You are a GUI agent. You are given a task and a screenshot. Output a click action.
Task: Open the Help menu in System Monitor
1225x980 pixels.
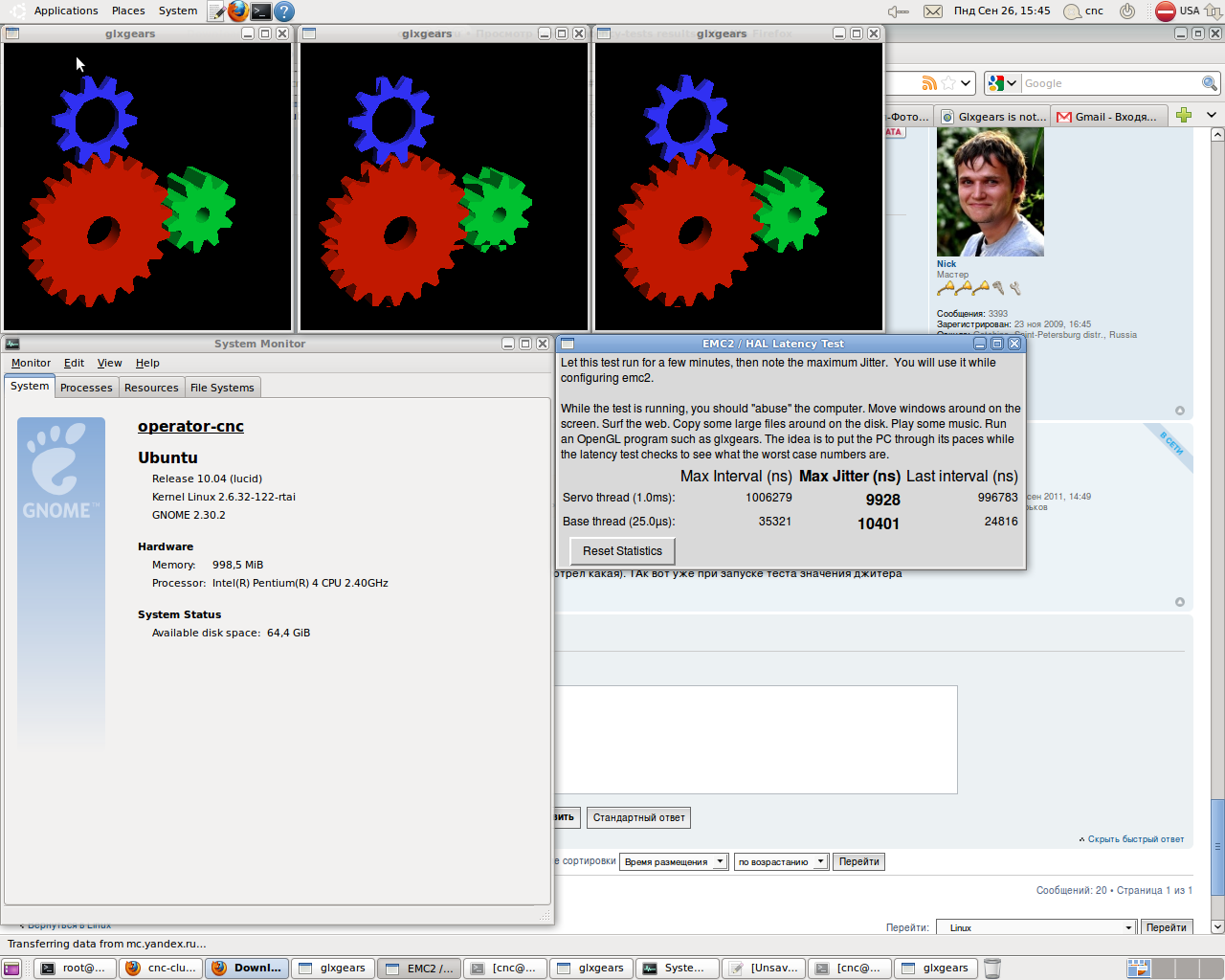click(x=147, y=363)
